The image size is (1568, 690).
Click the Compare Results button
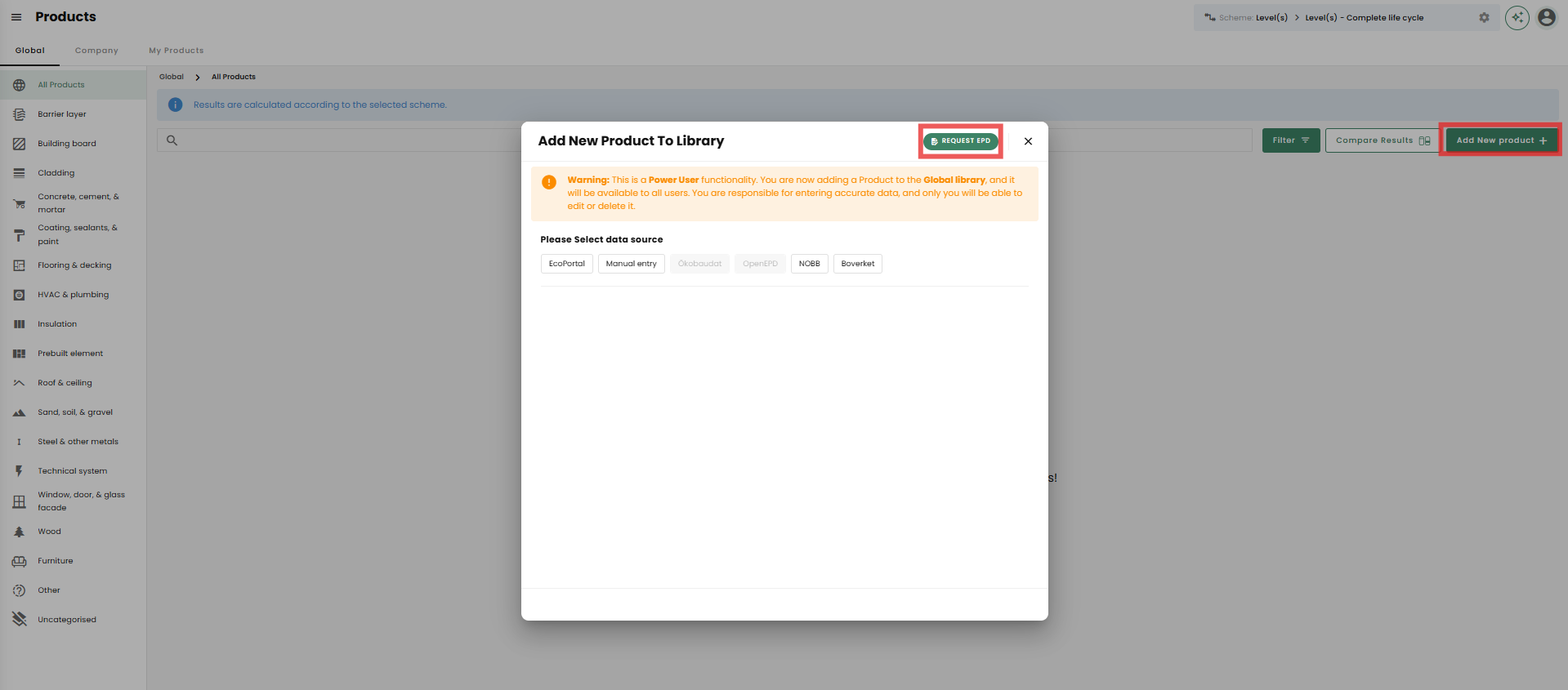1382,140
